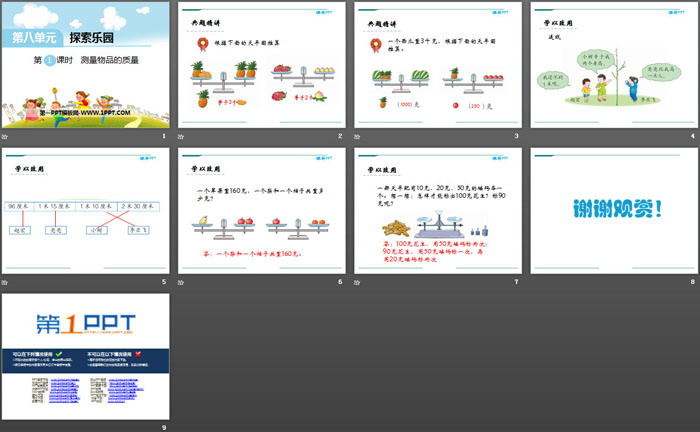700x432 pixels.
Task: Select slide 1 thumbnail titled 探索乐园
Action: (x=86, y=65)
